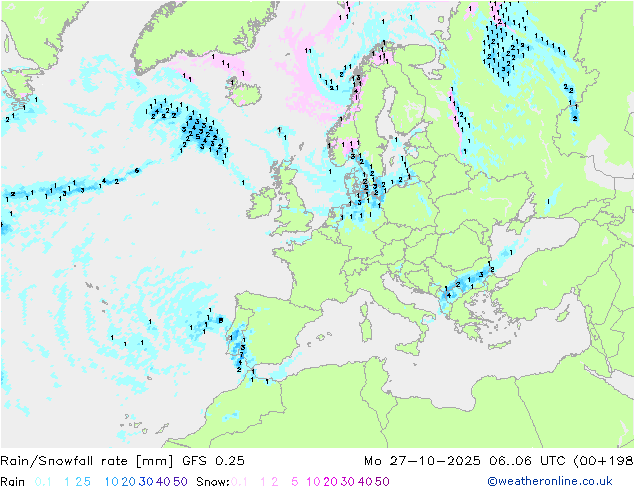This screenshot has height=490, width=634.
Task: Select the snow legend 10 color value
Action: (x=313, y=482)
